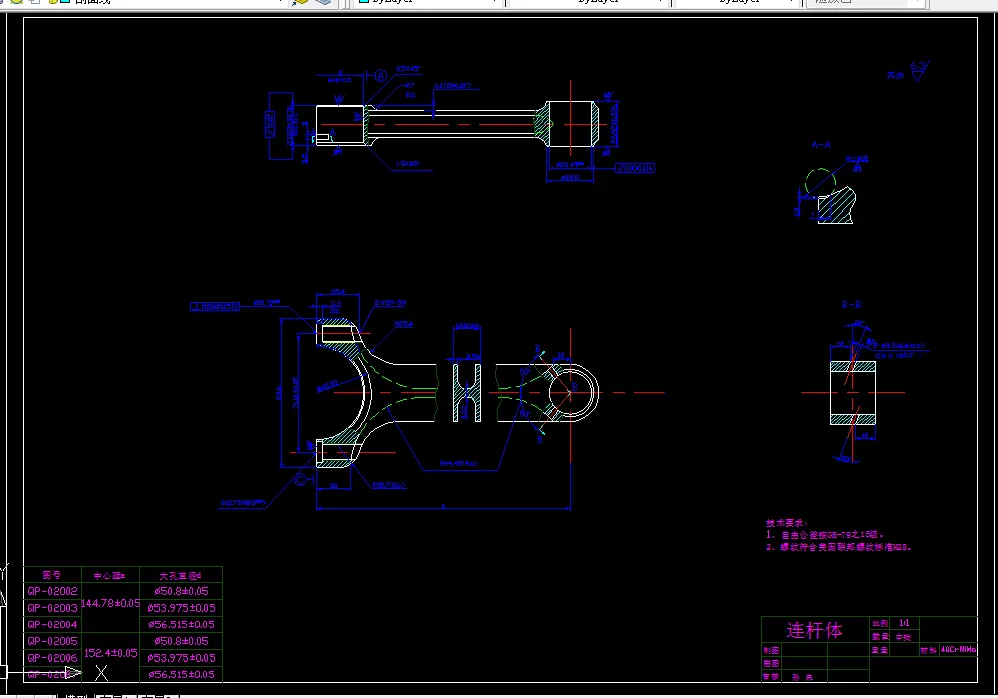
Task: Click ø53.975±0.05 in the QP-02003 row
Action: [181, 608]
